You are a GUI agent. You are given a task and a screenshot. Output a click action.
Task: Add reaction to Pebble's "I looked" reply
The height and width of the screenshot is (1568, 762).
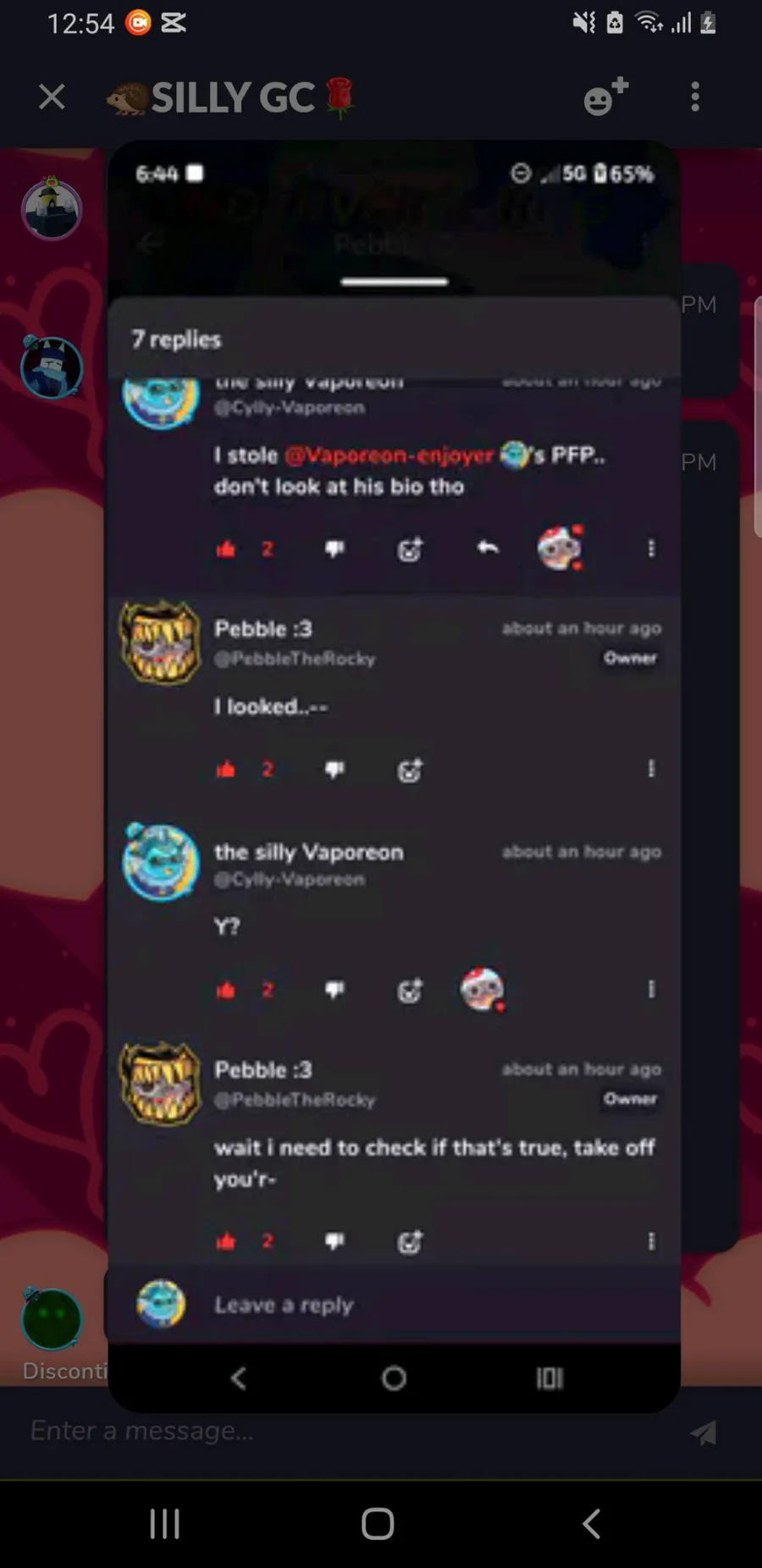[410, 770]
